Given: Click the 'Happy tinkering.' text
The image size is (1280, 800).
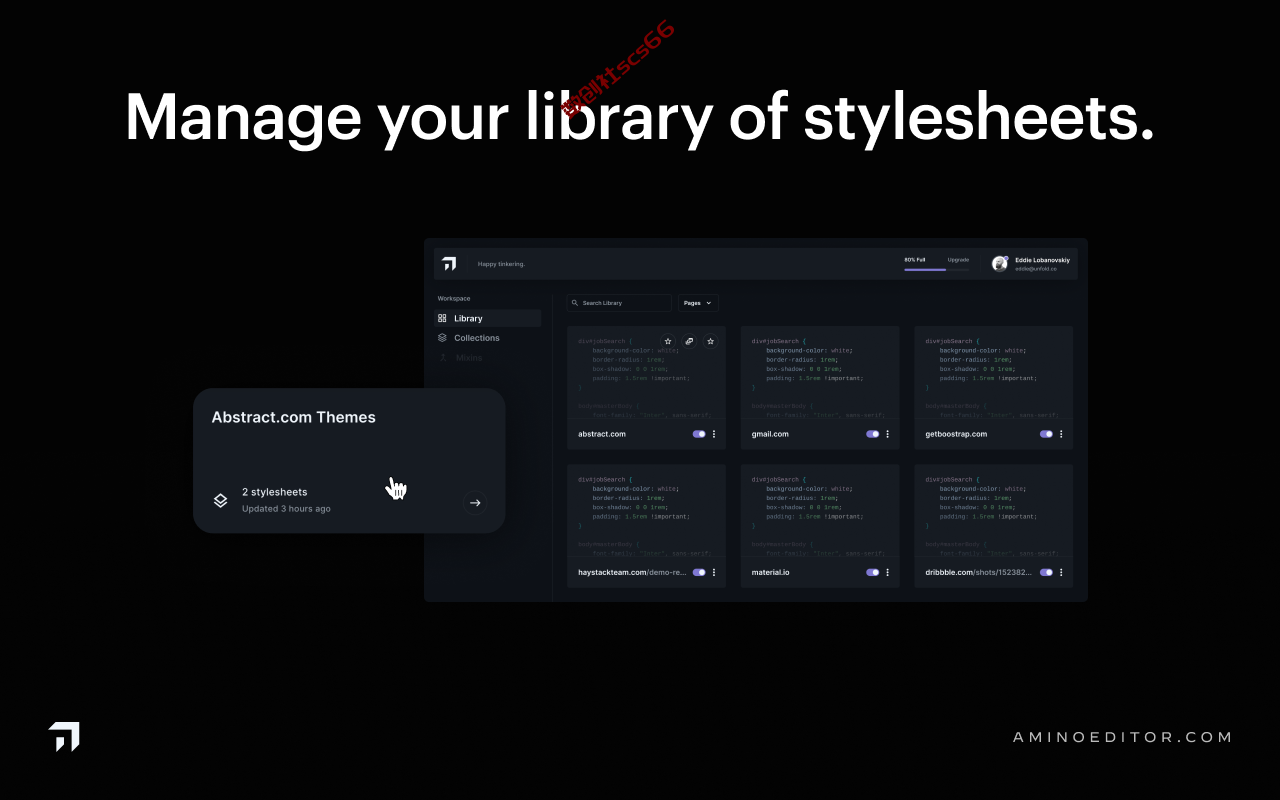Looking at the screenshot, I should coord(501,264).
